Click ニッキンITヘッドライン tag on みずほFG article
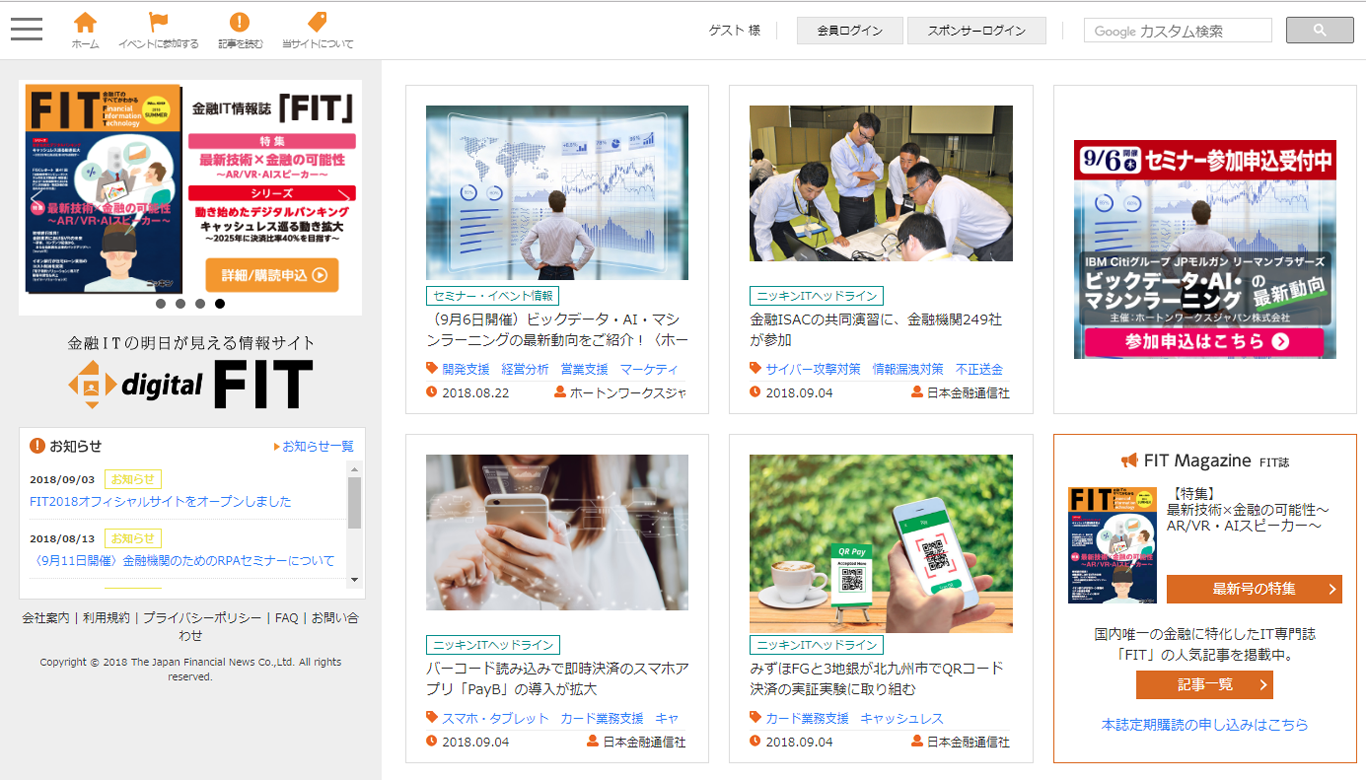This screenshot has height=780, width=1366. 816,645
